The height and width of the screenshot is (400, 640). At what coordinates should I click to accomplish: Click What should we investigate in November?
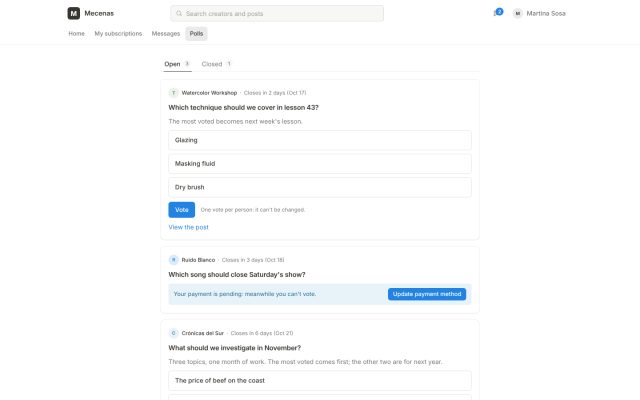pos(234,348)
